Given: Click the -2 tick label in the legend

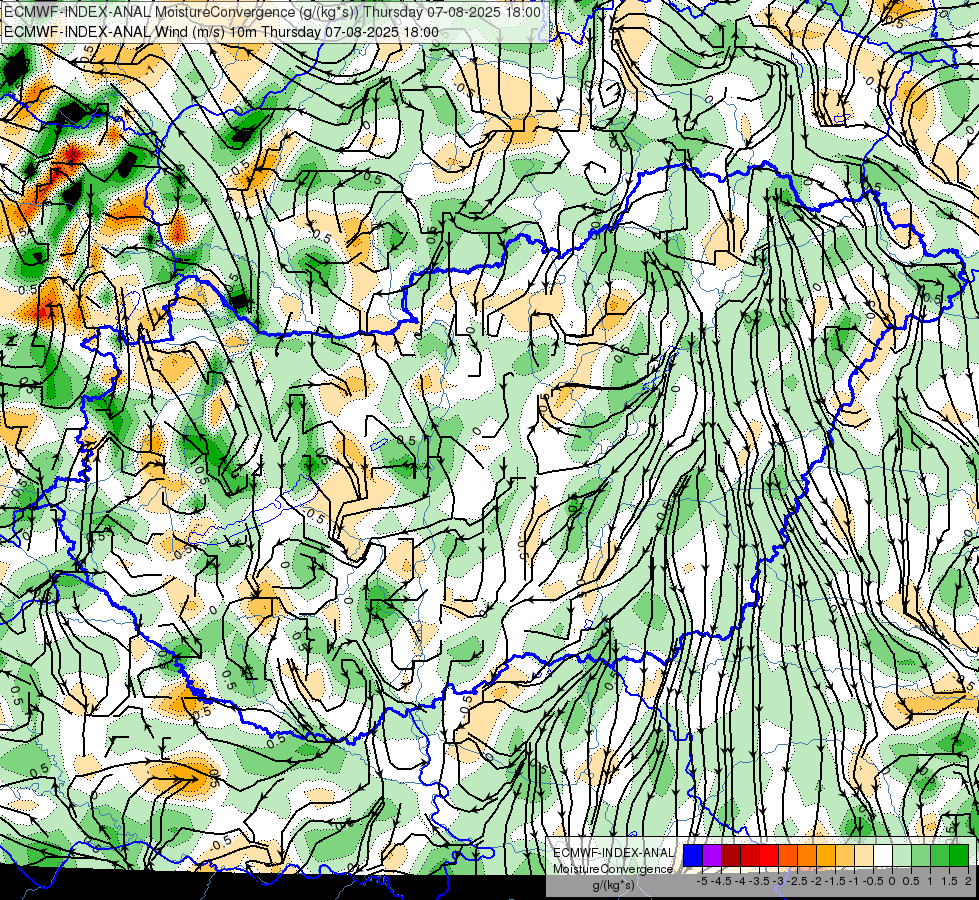Looking at the screenshot, I should 816,881.
